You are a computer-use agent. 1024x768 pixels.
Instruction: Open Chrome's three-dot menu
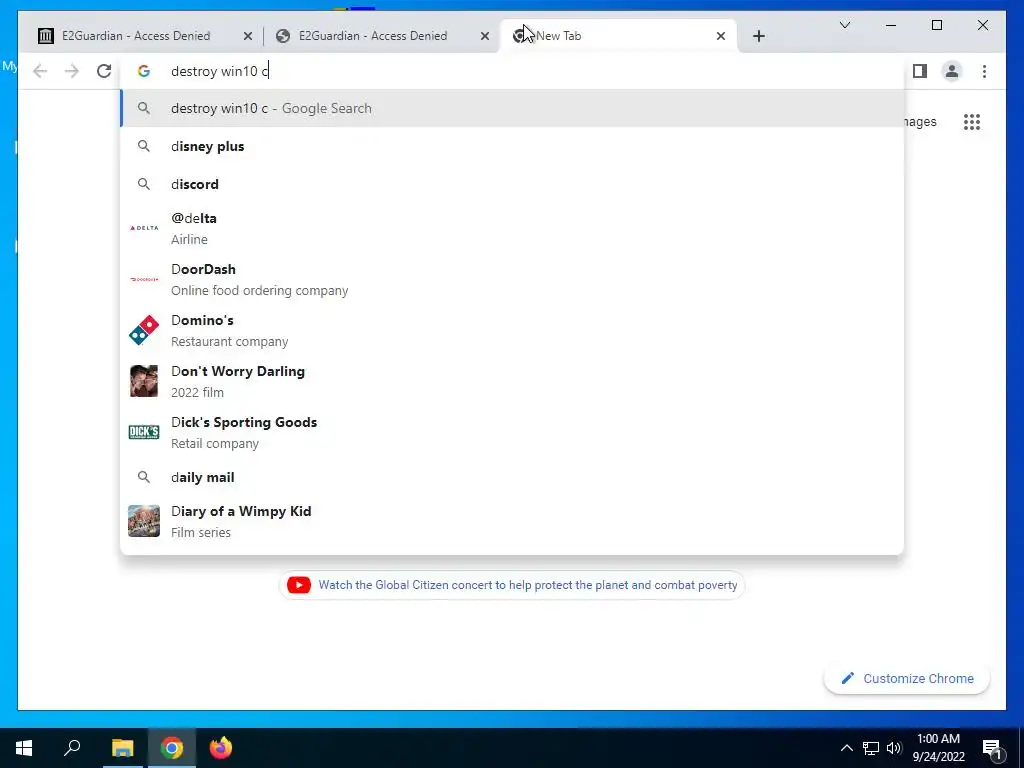984,71
